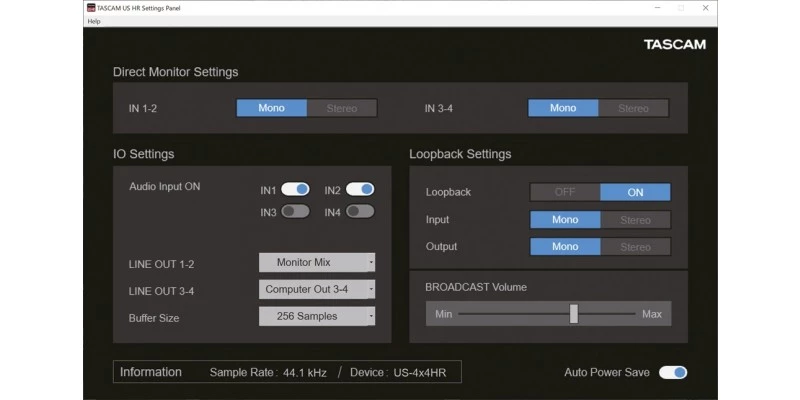This screenshot has width=800, height=400.
Task: Set IN 3-4 direct monitor to Stereo
Action: [x=633, y=108]
